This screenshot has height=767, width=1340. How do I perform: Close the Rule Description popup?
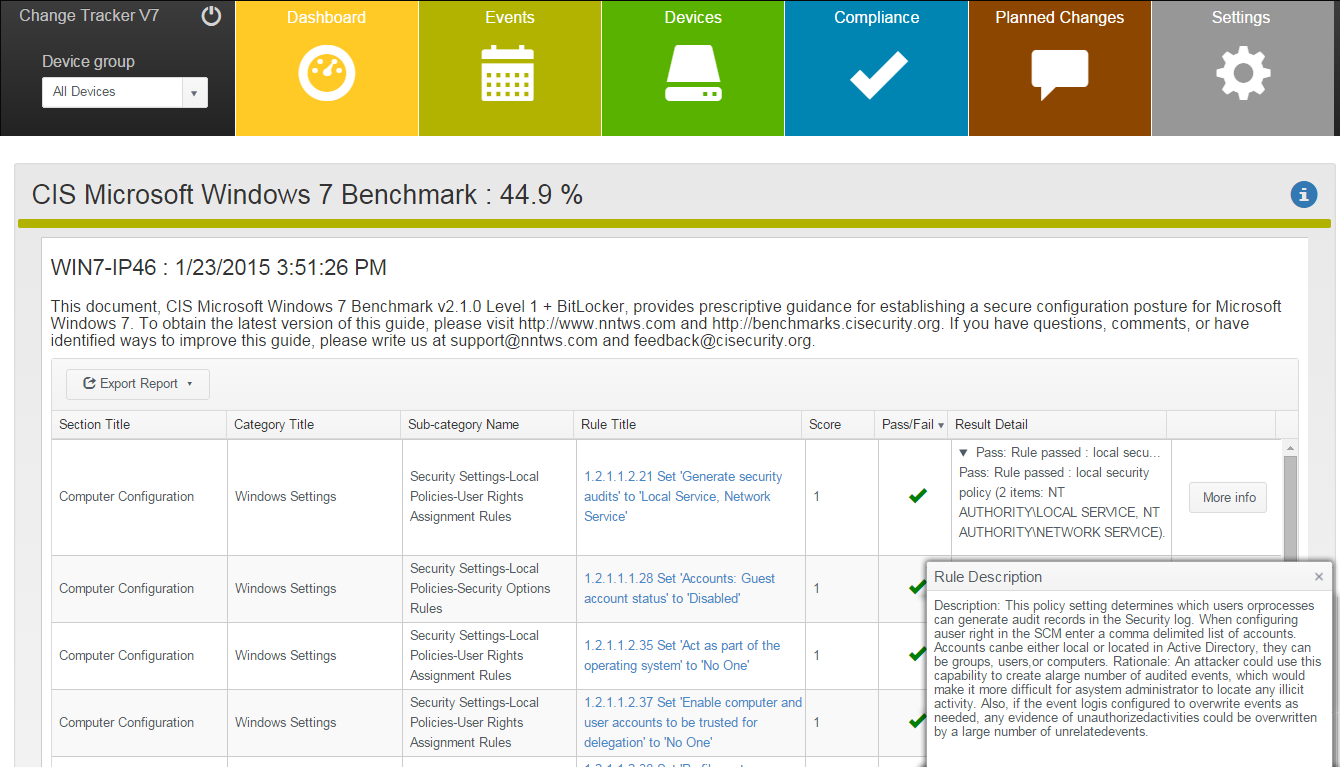1319,577
